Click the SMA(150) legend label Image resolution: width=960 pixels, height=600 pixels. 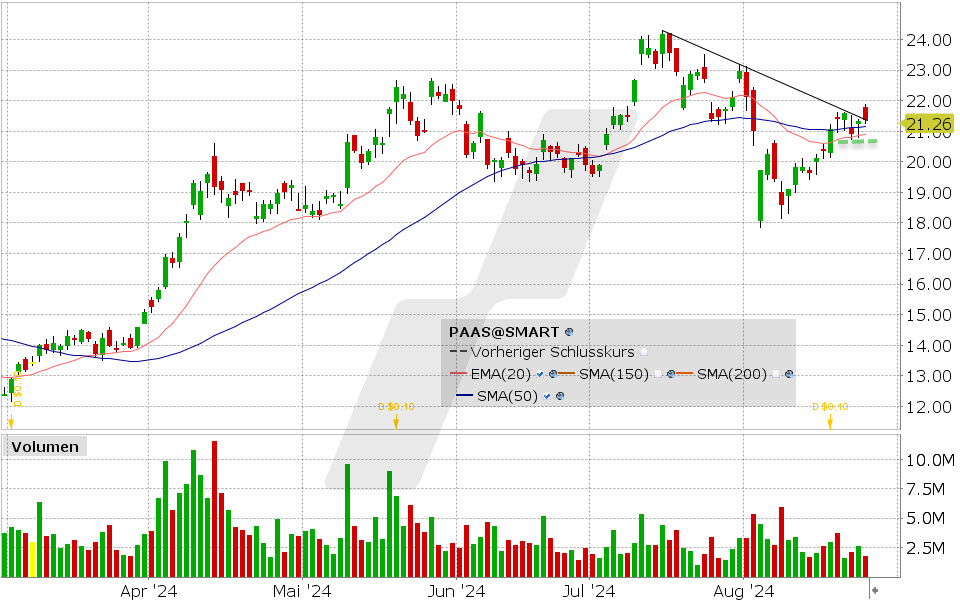click(x=613, y=374)
